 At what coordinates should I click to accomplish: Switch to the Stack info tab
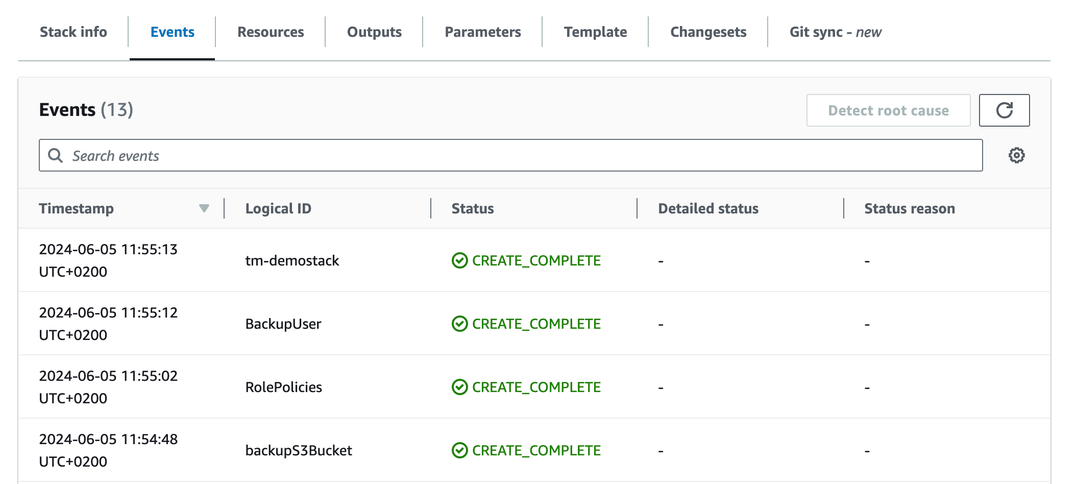[73, 32]
